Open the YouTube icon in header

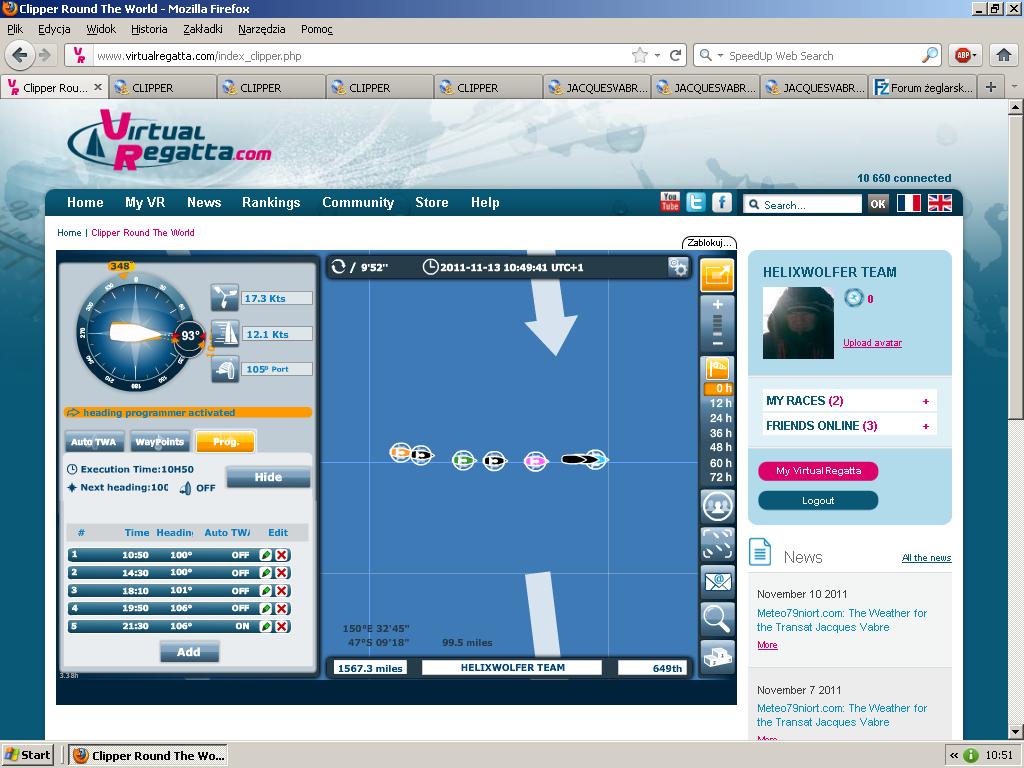click(670, 202)
